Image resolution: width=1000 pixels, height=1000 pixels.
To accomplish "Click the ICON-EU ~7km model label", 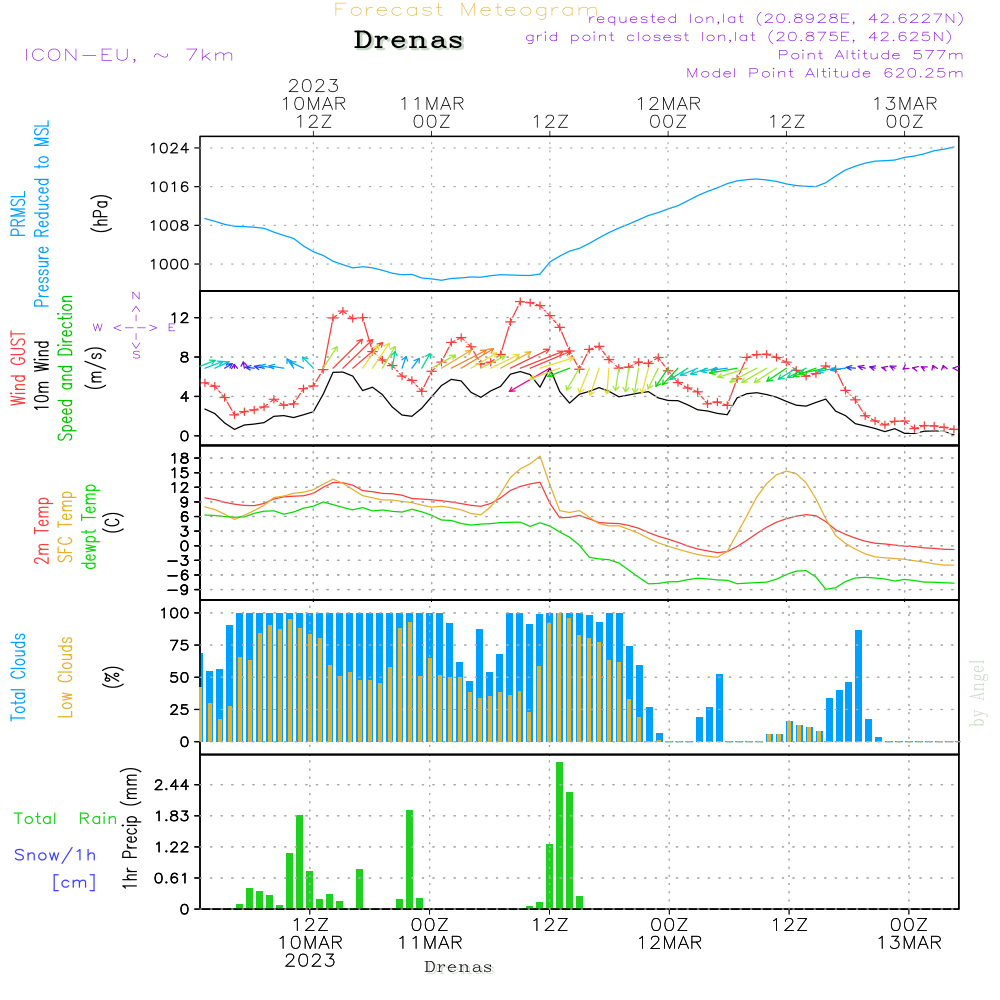I will coord(128,55).
